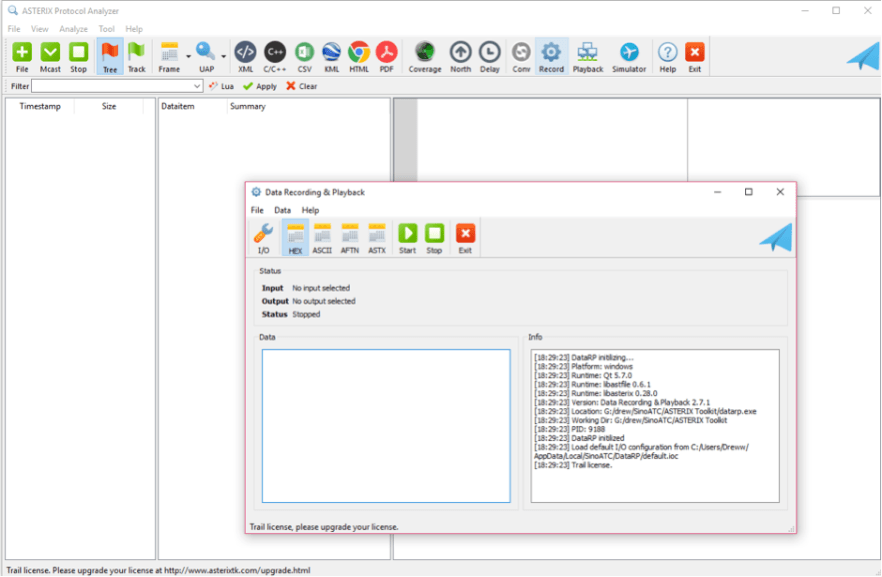This screenshot has width=882, height=577.
Task: Click the Timestamp column header
Action: tap(40, 106)
